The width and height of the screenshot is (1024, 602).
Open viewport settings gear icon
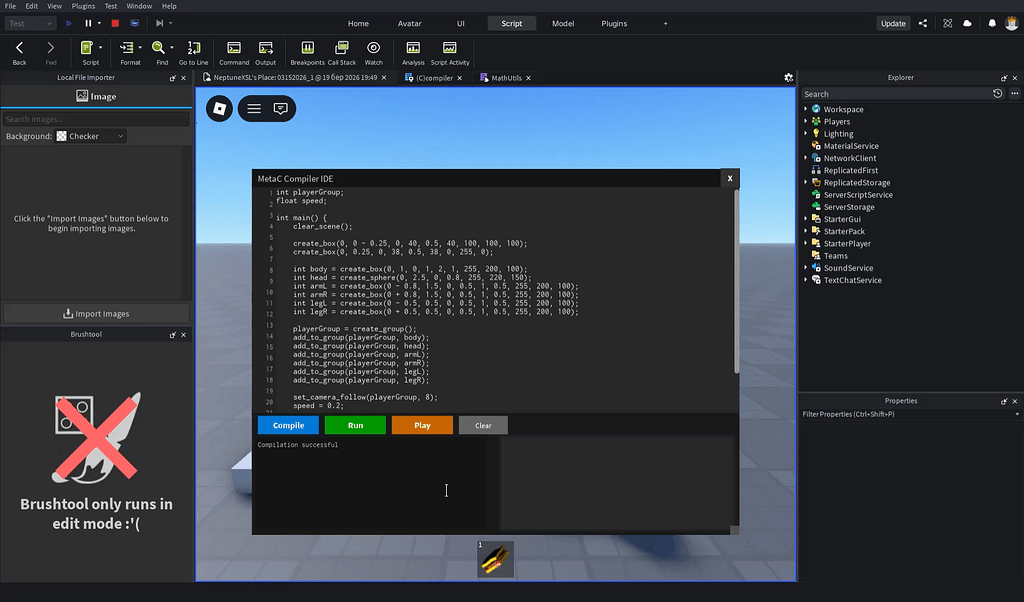pyautogui.click(x=788, y=78)
